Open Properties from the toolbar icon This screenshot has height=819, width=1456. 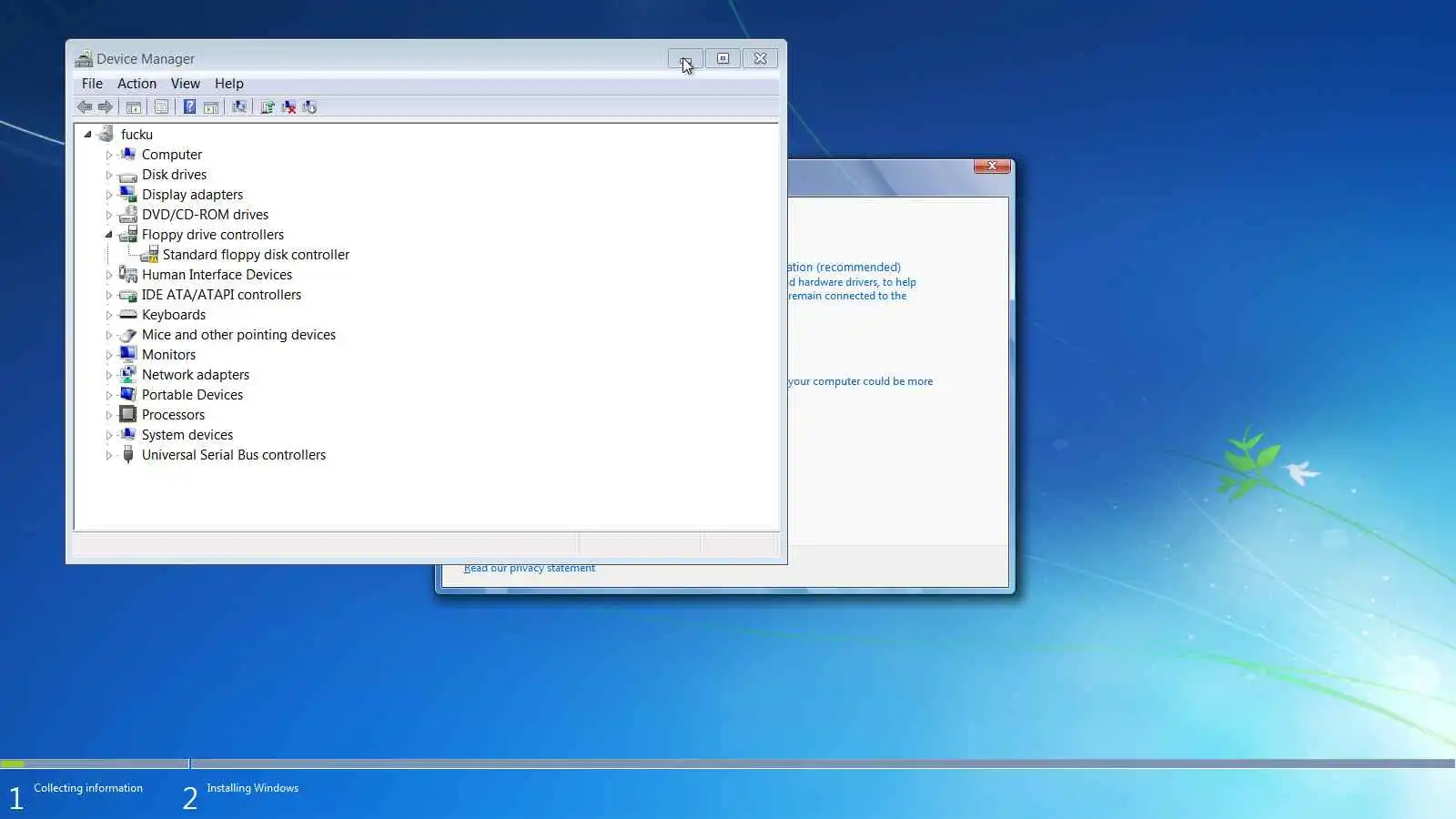[x=161, y=107]
